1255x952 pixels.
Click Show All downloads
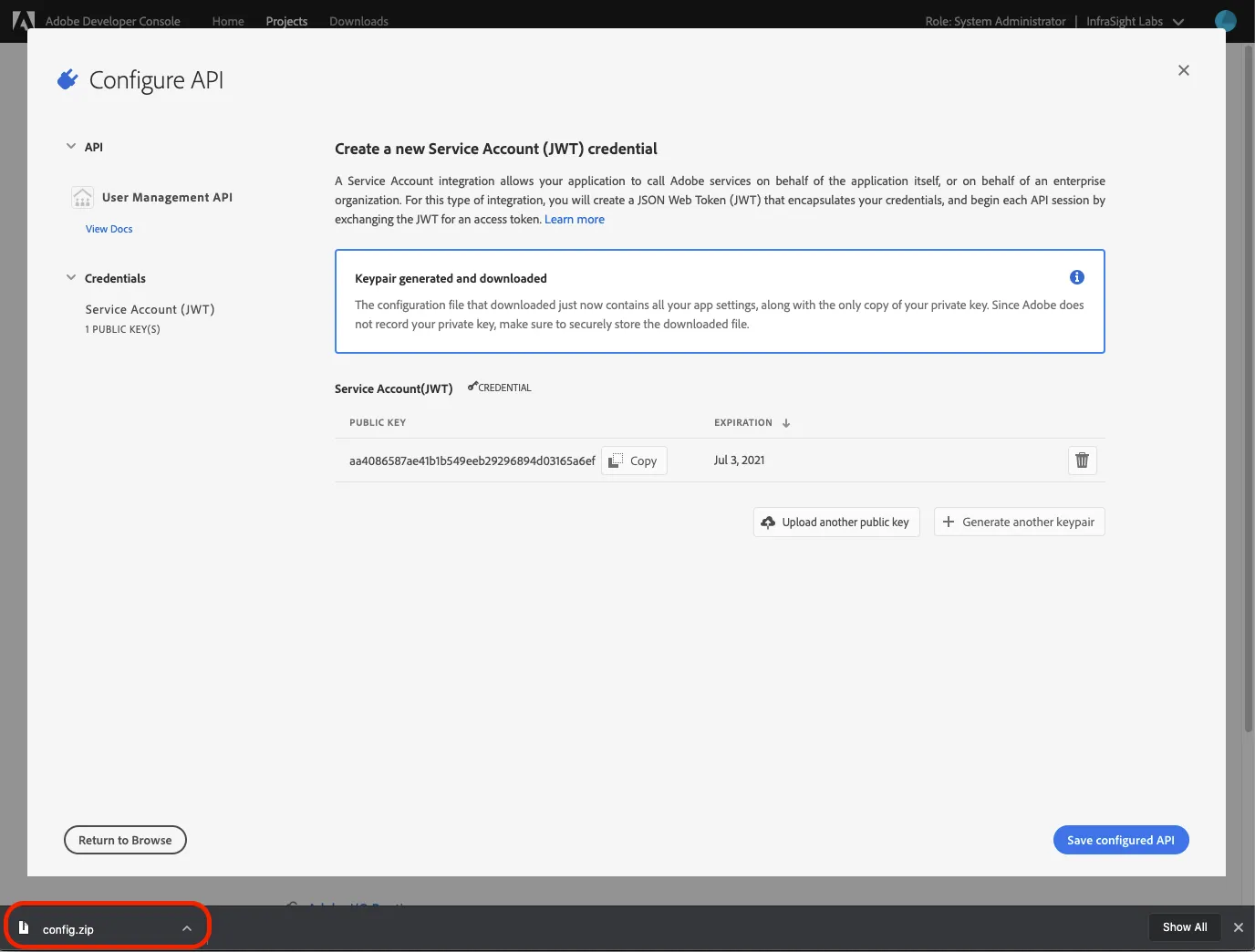pos(1185,926)
